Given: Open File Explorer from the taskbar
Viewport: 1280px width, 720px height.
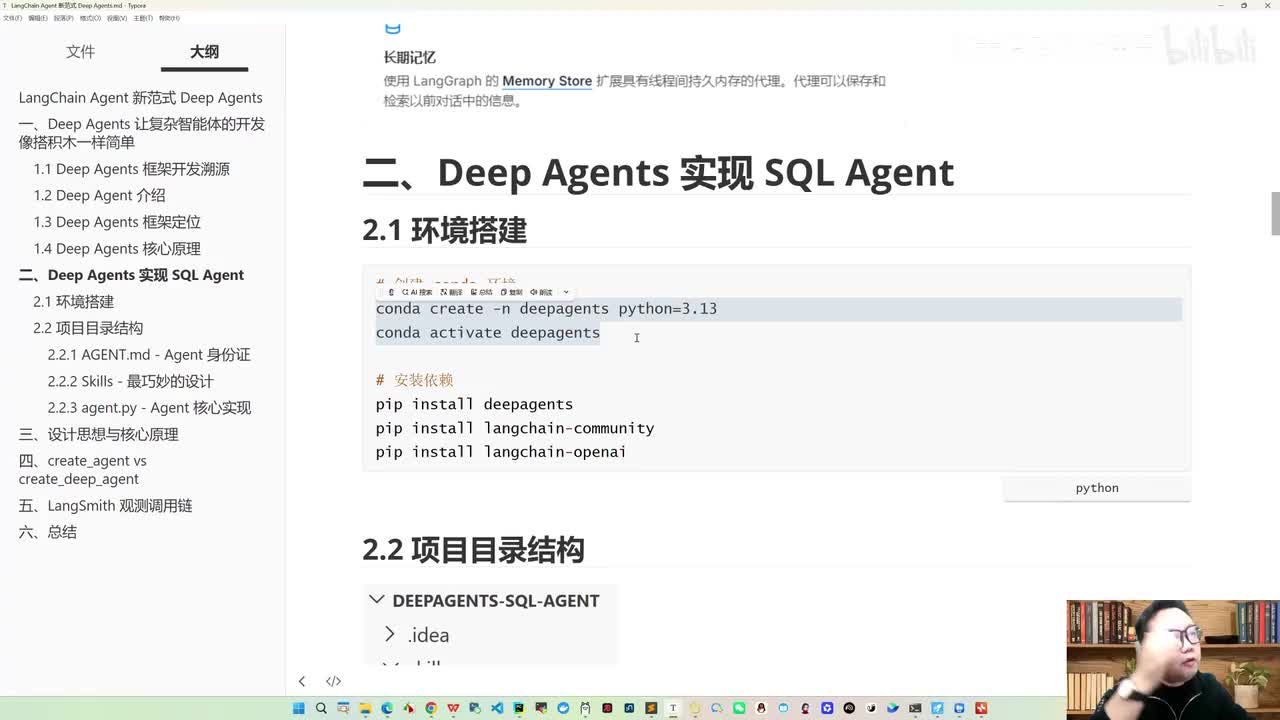Looking at the screenshot, I should (x=366, y=709).
